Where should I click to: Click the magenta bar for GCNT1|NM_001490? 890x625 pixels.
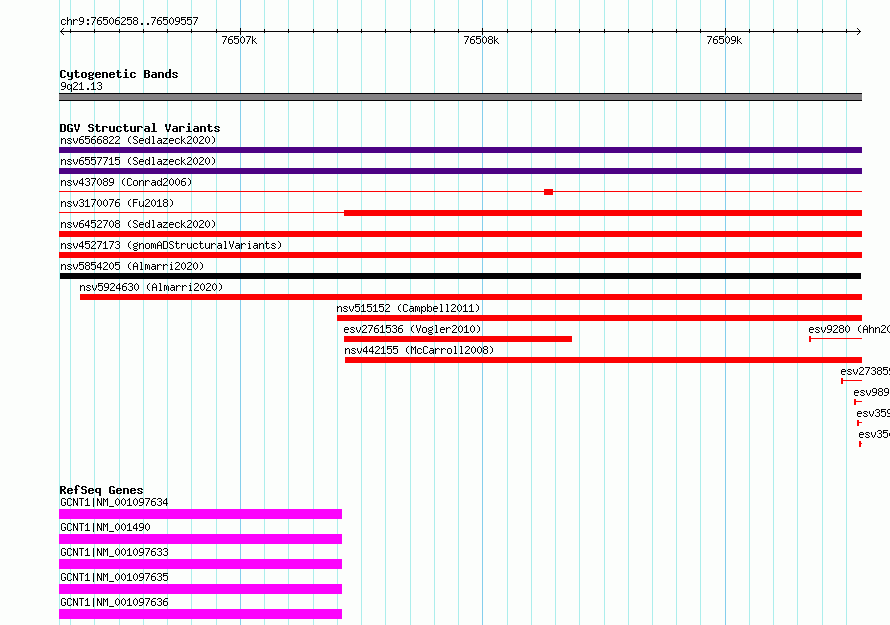click(200, 539)
